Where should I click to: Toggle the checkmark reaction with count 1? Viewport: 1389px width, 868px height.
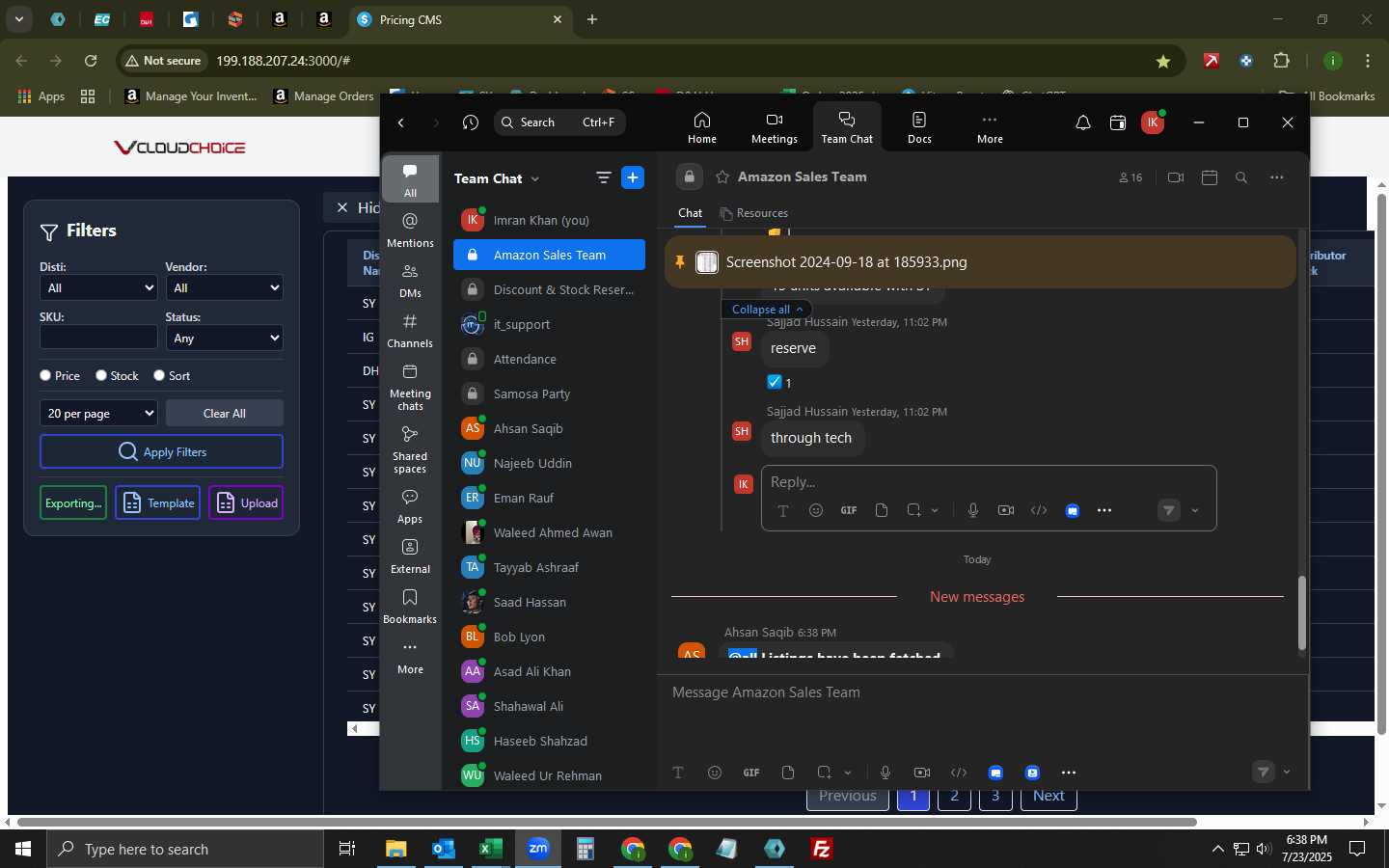(x=779, y=383)
